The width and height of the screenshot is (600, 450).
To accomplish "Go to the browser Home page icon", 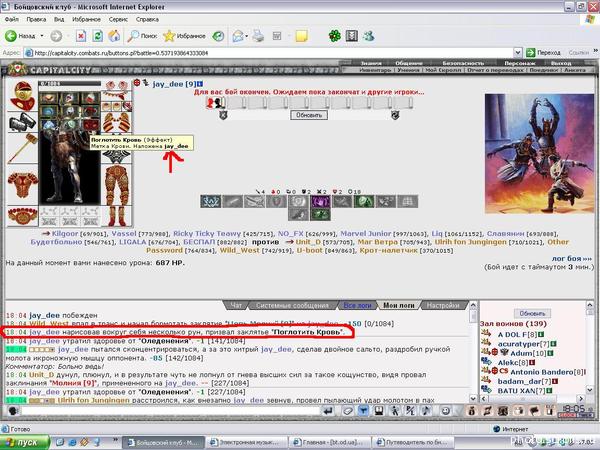I will coord(114,36).
